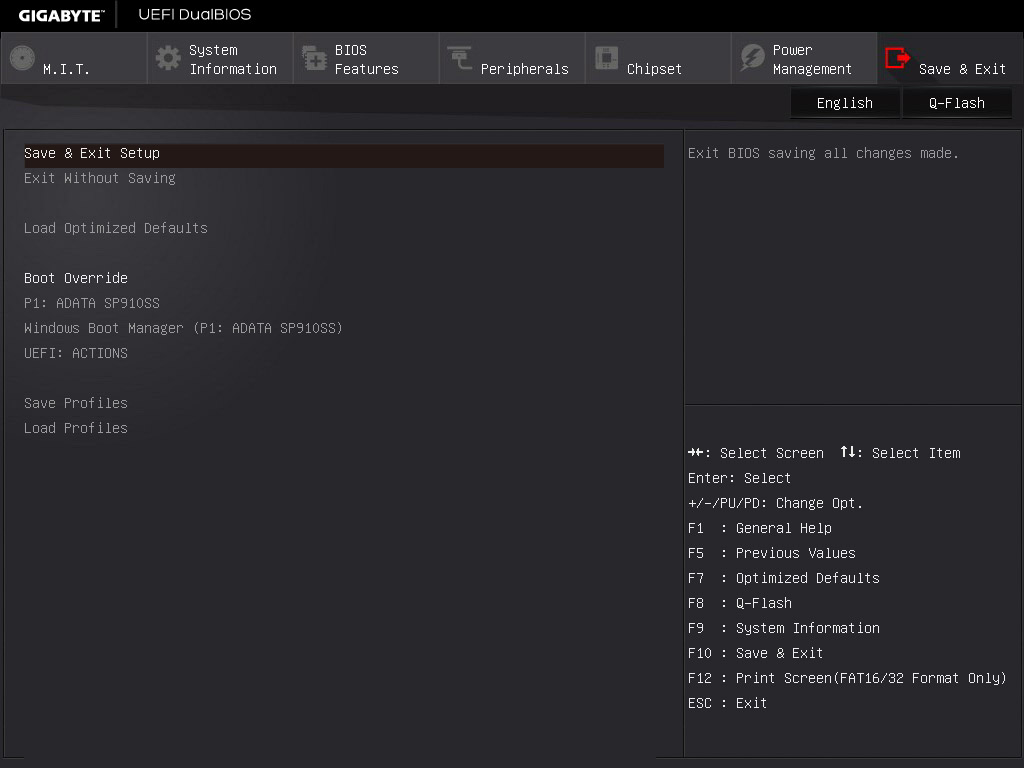Boot from P1: ADATA SP910SS

(x=92, y=303)
